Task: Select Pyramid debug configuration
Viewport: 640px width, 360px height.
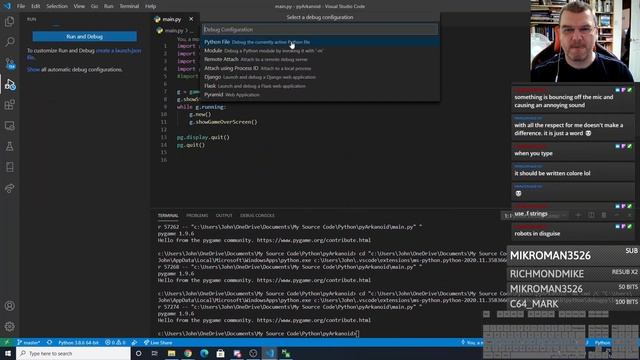Action: point(320,95)
